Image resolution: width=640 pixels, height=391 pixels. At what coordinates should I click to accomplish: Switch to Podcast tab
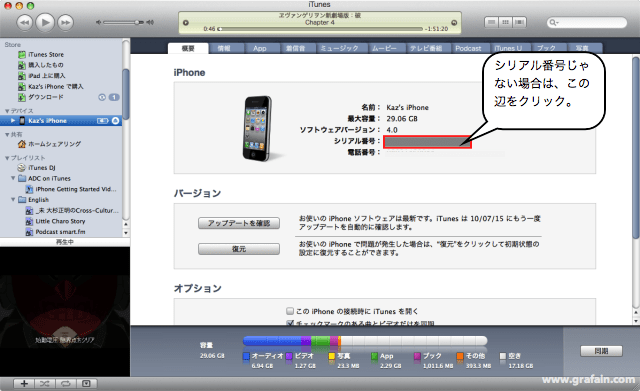click(468, 48)
